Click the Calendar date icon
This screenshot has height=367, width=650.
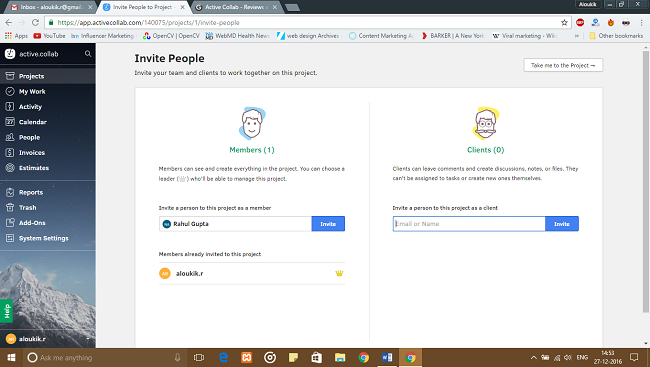[x=10, y=122]
